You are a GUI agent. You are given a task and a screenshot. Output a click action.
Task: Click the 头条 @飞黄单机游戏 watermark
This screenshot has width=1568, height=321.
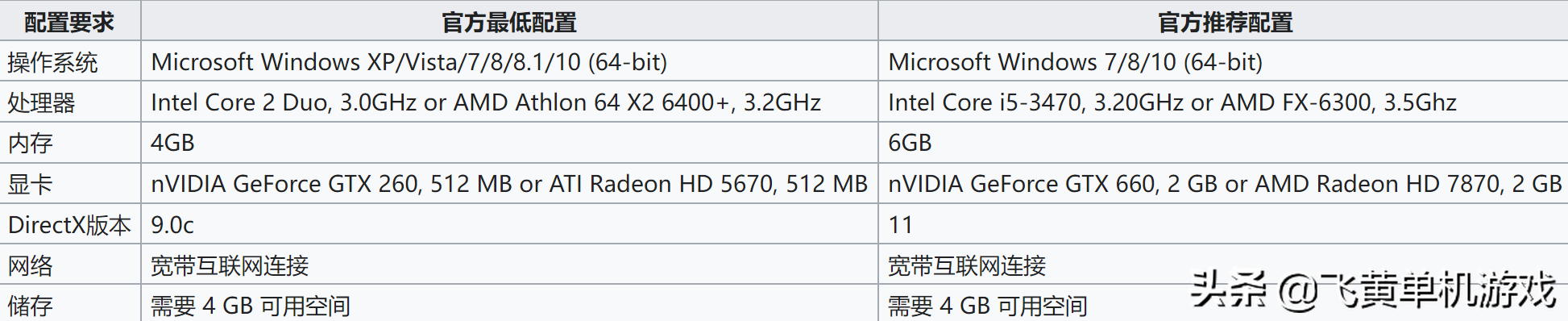[x=1373, y=290]
